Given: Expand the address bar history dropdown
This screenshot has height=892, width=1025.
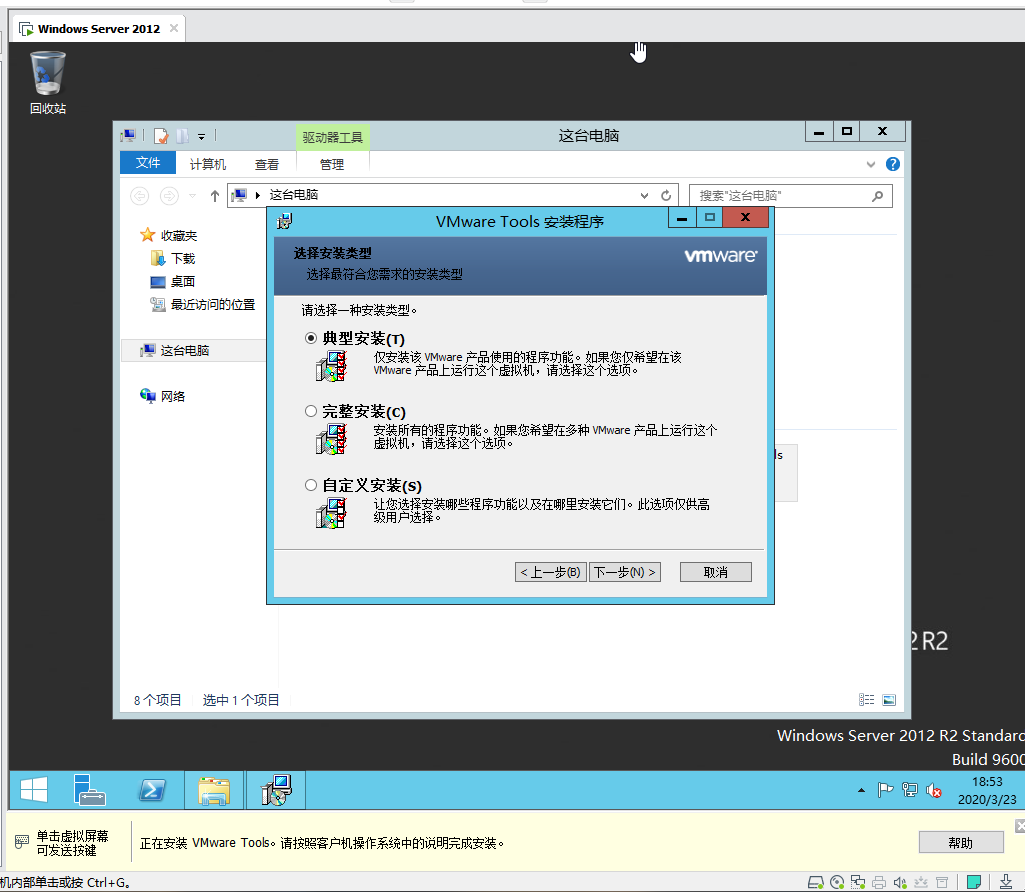Looking at the screenshot, I should [644, 196].
